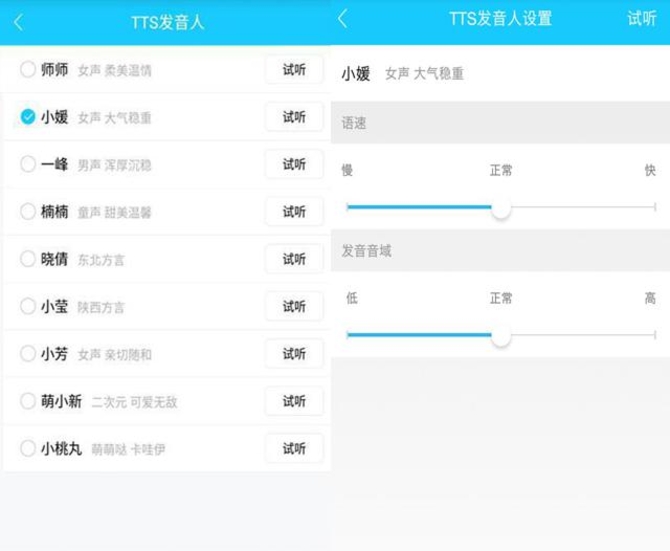This screenshot has height=551, width=670.
Task: Select the 小桃丸 voice radio button
Action: pos(28,449)
